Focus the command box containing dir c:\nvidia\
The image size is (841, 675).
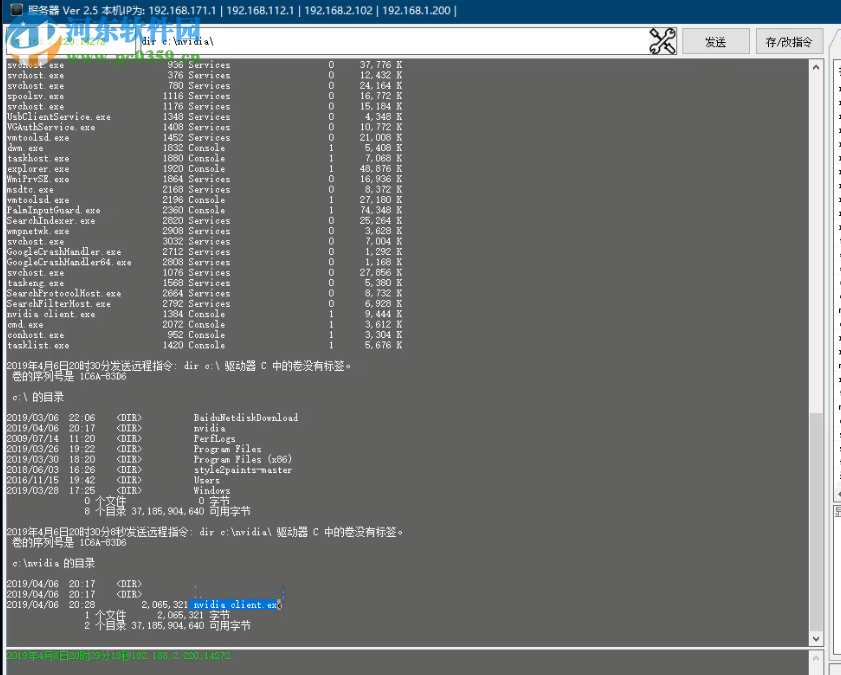392,41
